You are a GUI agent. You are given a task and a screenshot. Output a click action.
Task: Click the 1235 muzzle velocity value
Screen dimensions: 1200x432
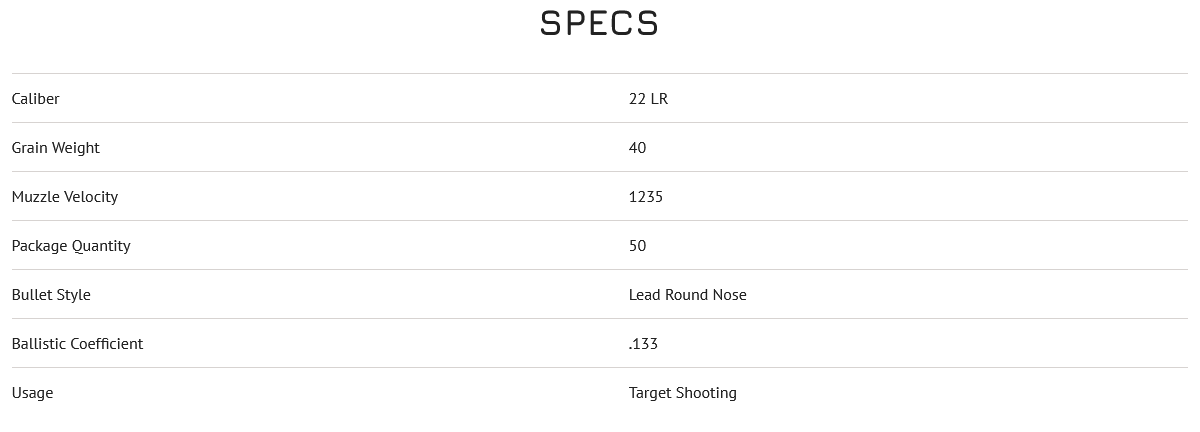pyautogui.click(x=646, y=196)
